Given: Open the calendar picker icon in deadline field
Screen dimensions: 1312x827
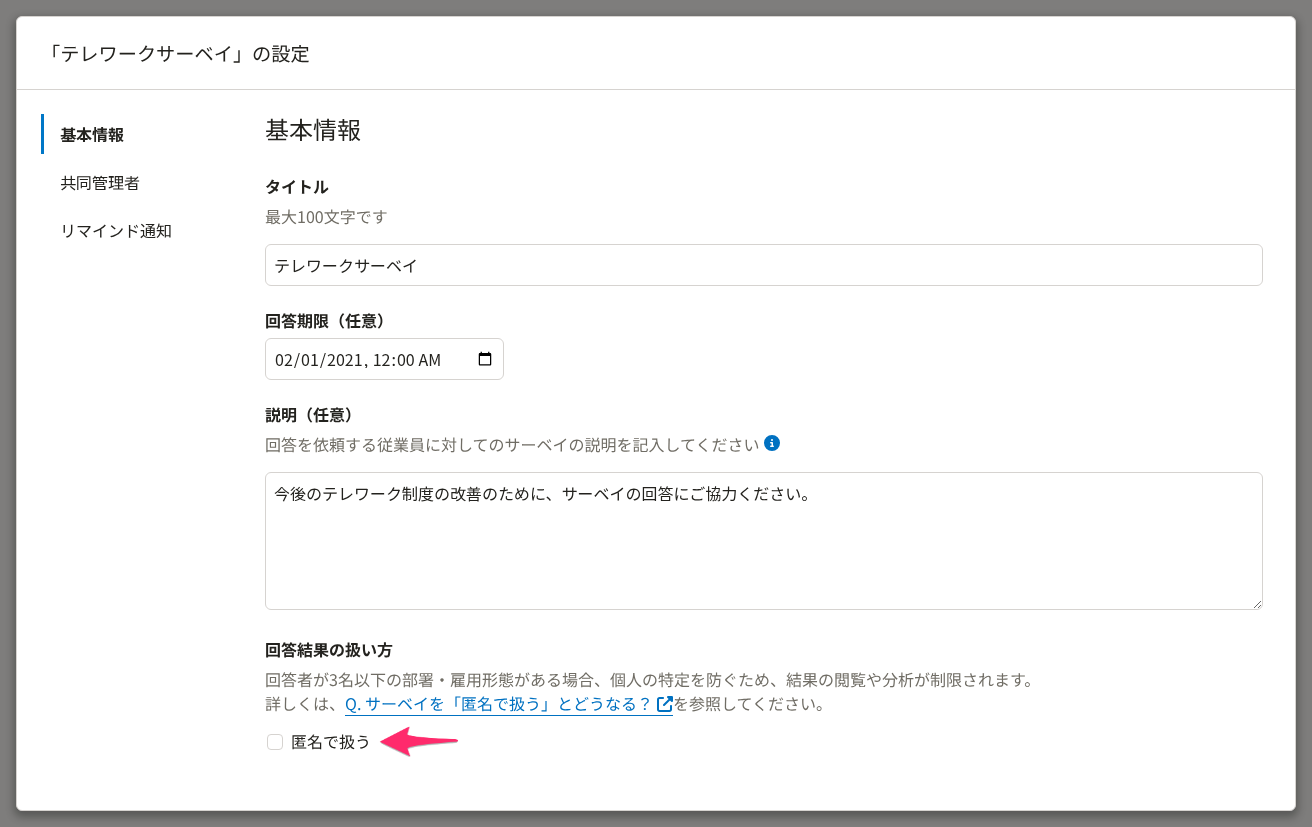Looking at the screenshot, I should click(485, 360).
